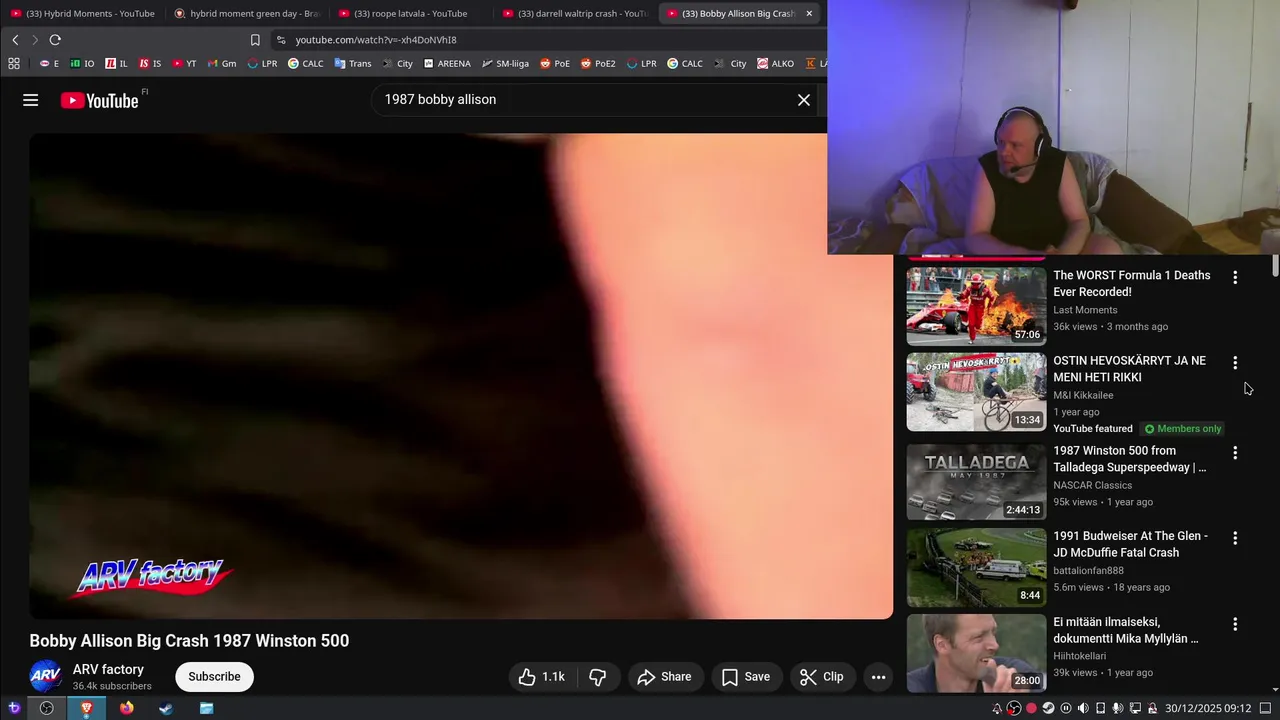
Task: Create a Clip of the video
Action: tap(822, 677)
